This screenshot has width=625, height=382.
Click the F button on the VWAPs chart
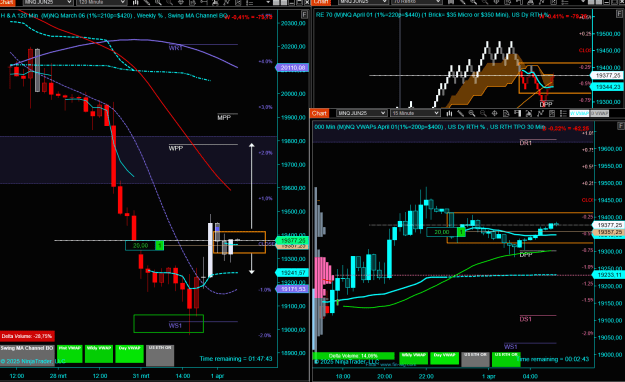621,126
